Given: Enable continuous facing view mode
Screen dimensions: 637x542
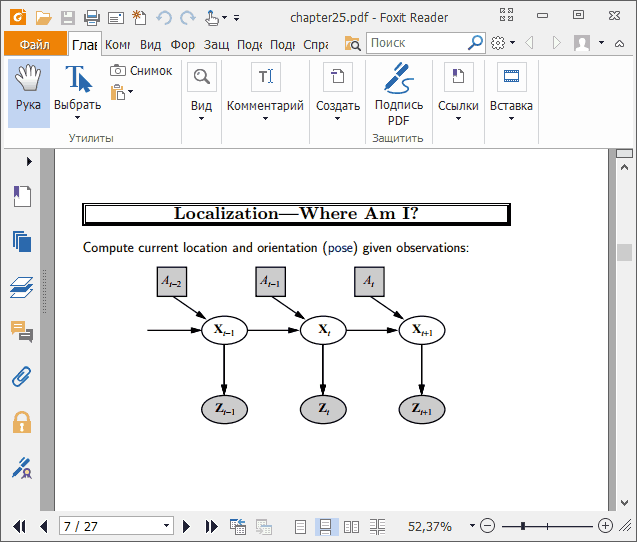Looking at the screenshot, I should coord(377,527).
